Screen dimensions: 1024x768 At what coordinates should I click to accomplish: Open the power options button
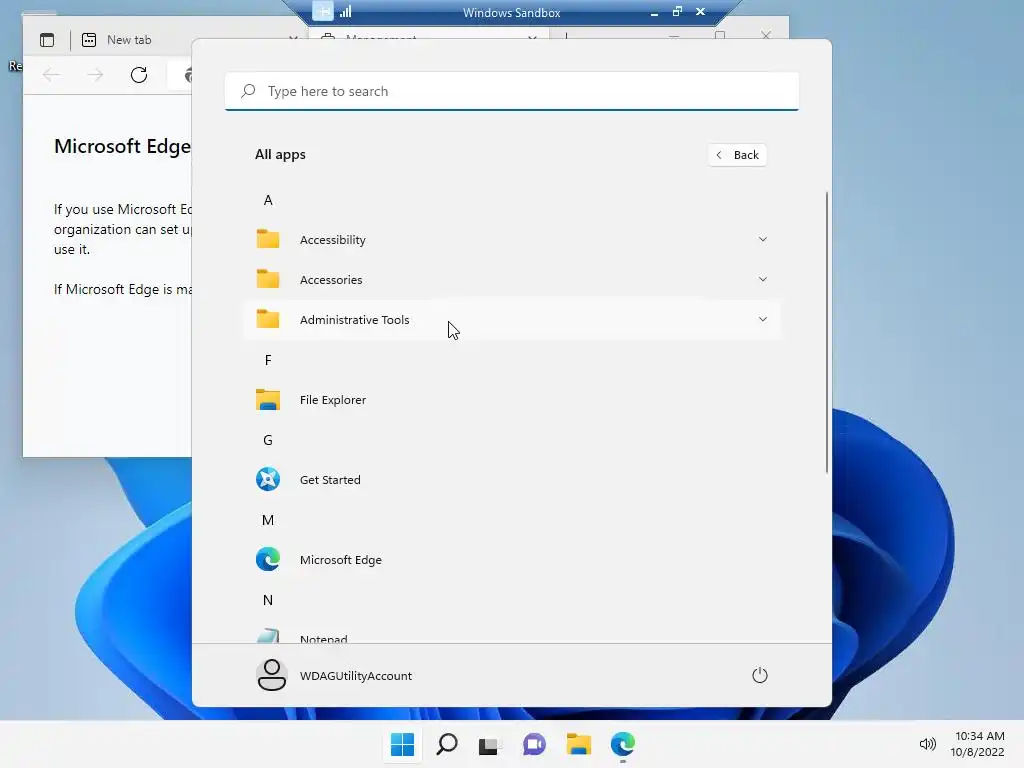pos(760,675)
